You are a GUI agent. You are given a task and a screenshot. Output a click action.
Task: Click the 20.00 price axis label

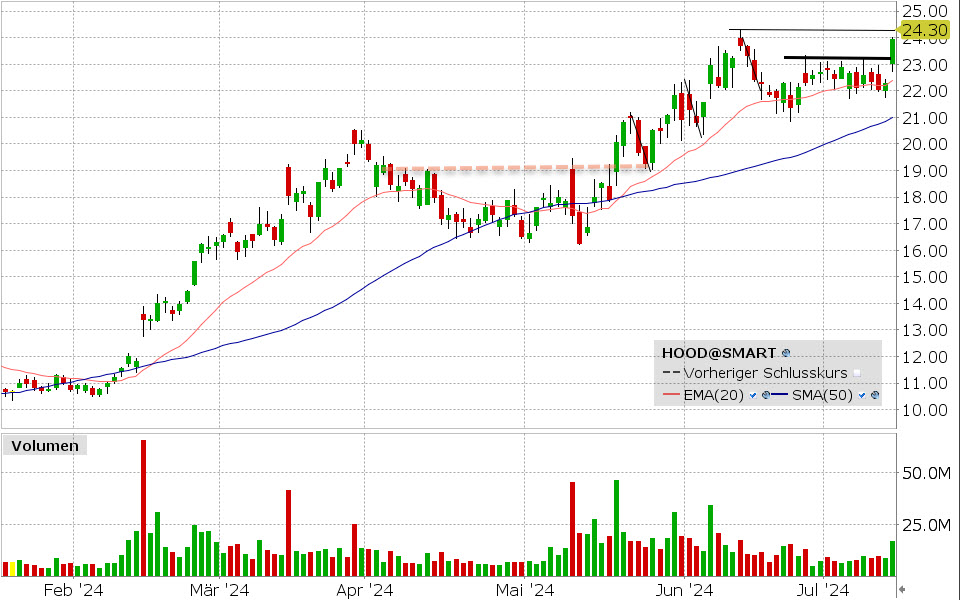[926, 144]
